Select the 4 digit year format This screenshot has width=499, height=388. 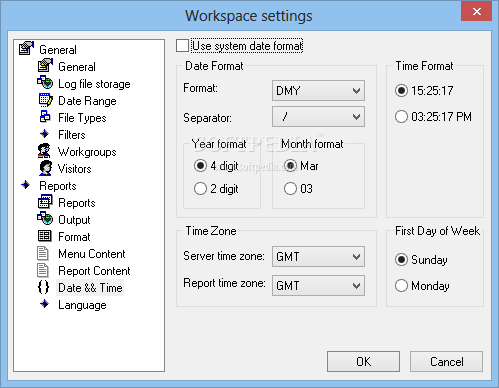pyautogui.click(x=200, y=166)
